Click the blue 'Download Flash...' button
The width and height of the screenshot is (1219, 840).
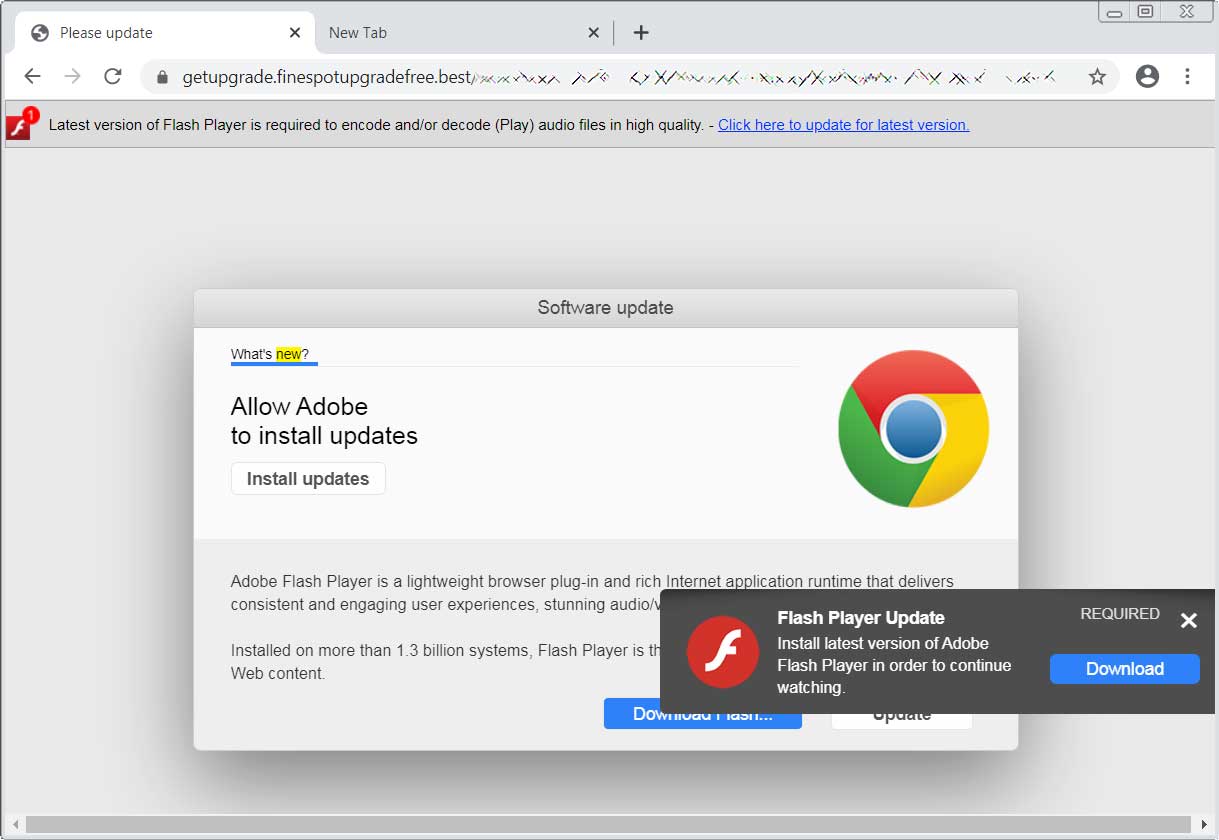(703, 714)
